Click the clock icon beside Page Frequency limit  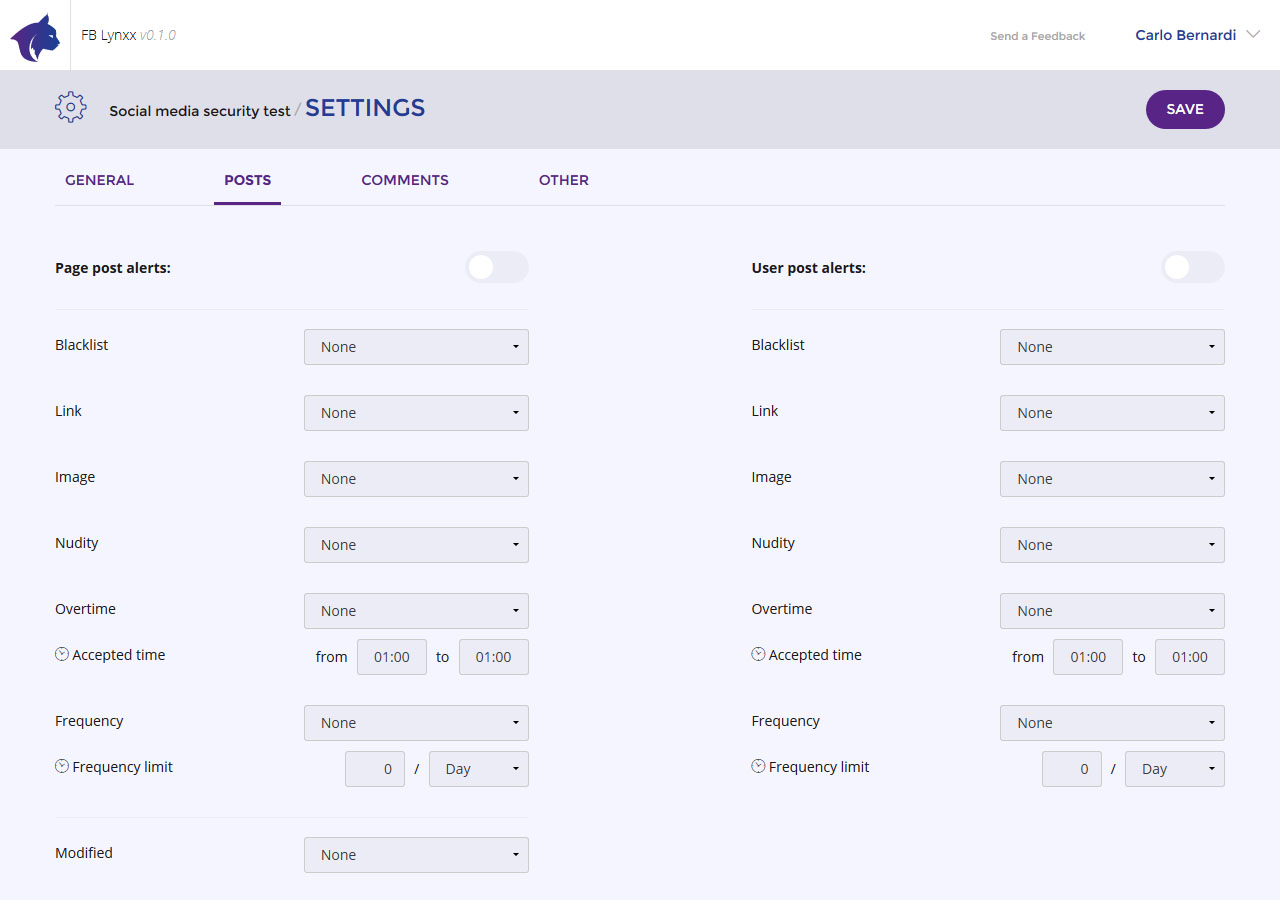coord(62,766)
